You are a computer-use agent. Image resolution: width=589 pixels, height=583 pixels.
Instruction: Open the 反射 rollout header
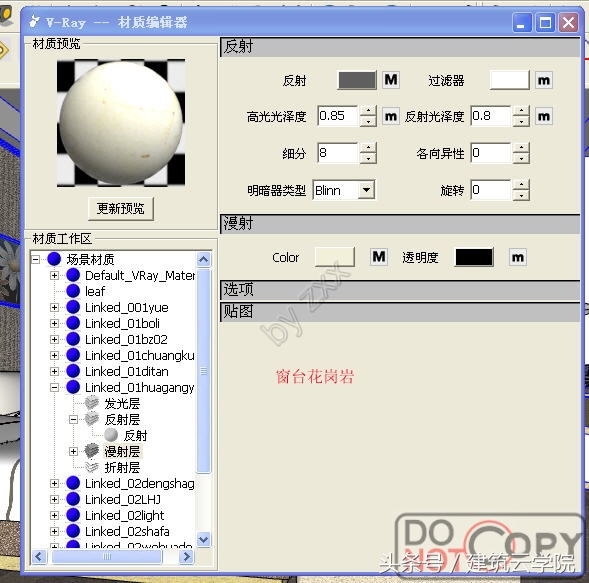(400, 47)
